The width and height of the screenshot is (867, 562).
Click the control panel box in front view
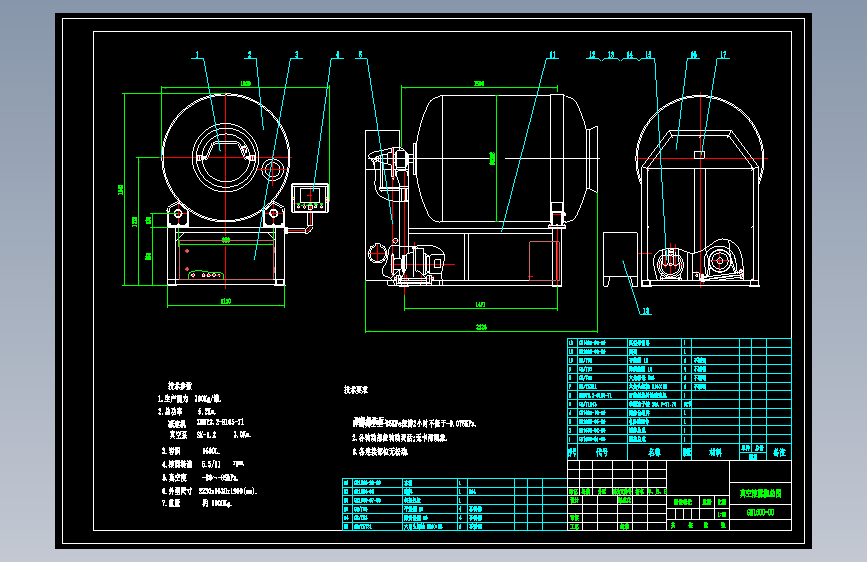point(310,197)
